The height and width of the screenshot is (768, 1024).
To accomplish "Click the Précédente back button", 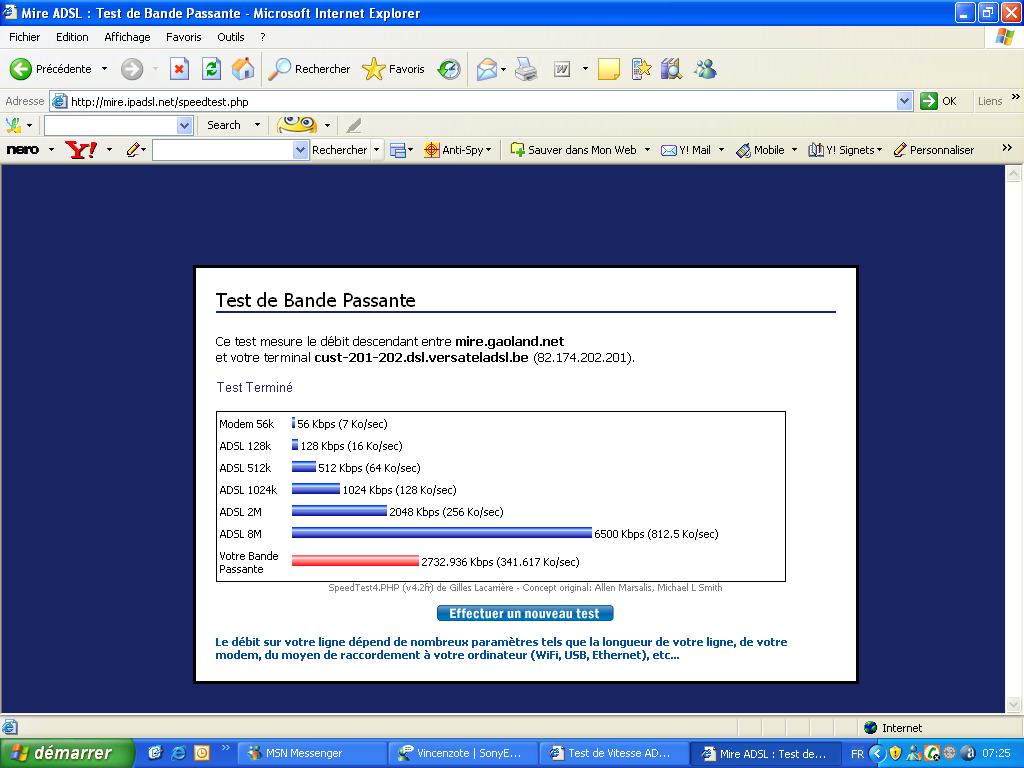I will [x=52, y=69].
